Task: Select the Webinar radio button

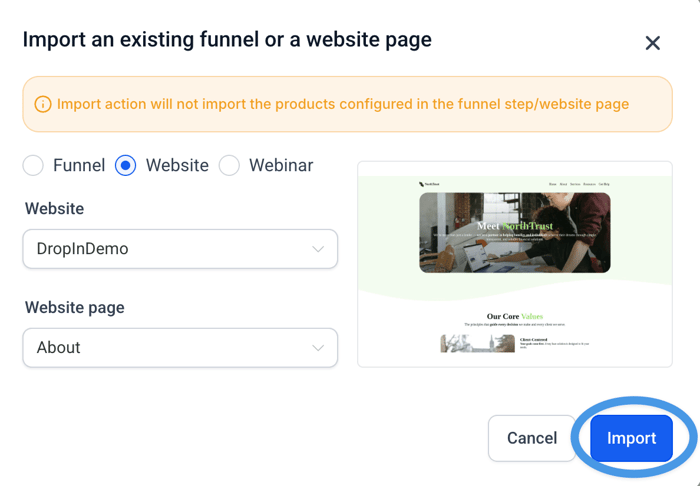Action: 229,165
